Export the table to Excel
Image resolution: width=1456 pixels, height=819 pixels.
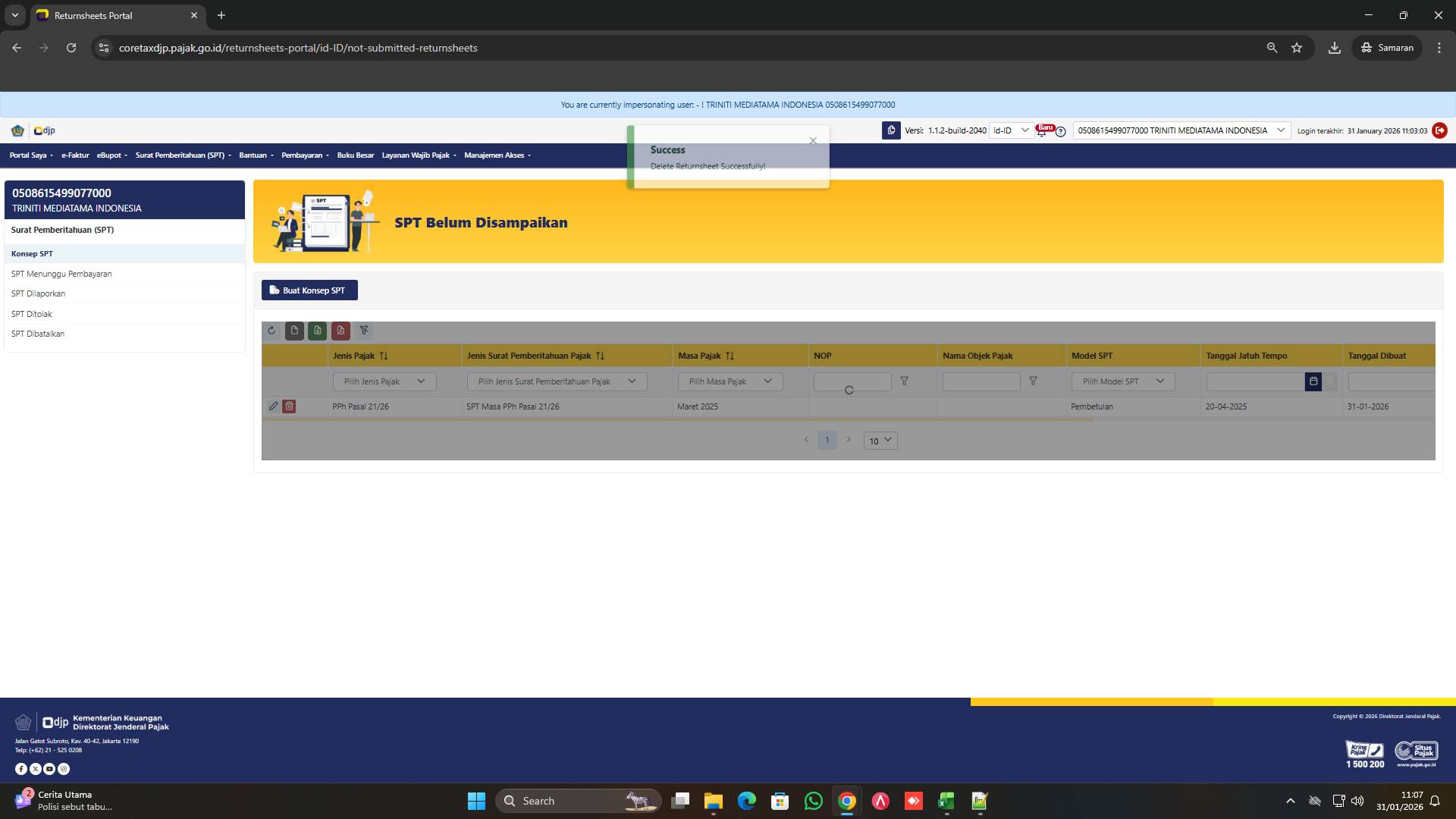click(x=317, y=331)
